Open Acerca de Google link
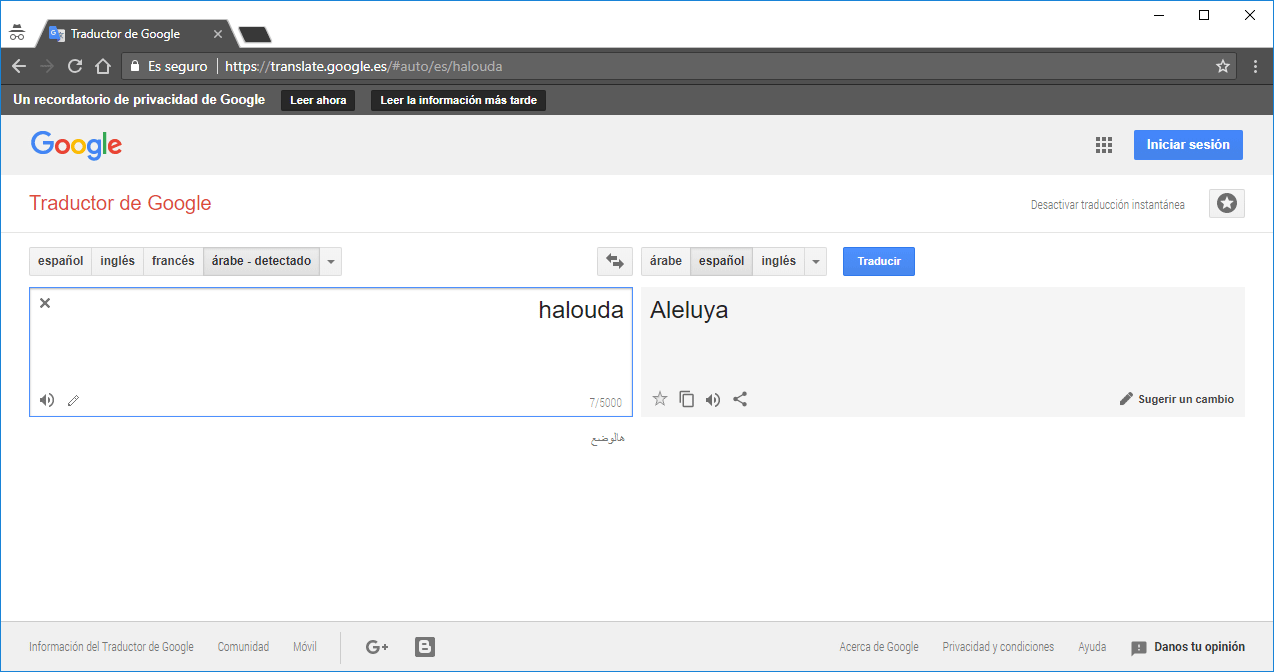1274x672 pixels. point(879,647)
